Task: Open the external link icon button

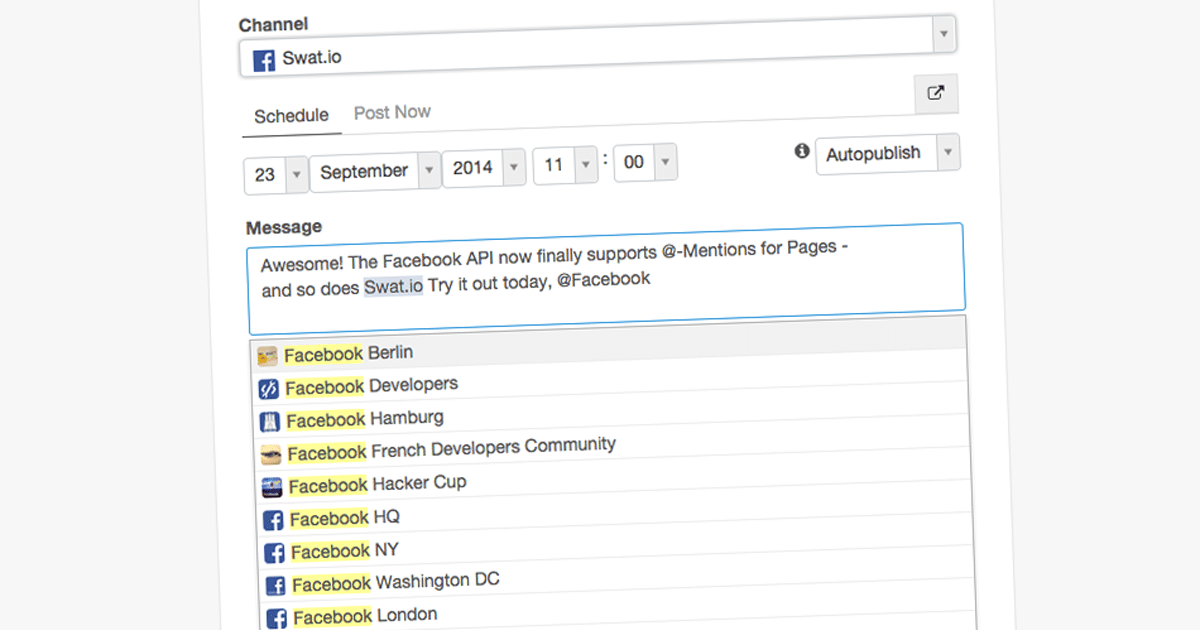Action: pyautogui.click(x=936, y=94)
